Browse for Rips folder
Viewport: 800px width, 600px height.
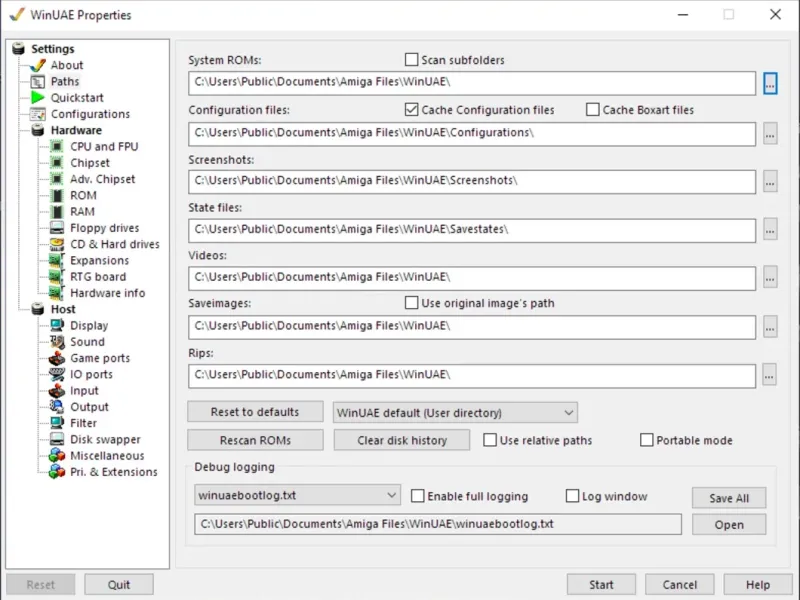point(770,376)
